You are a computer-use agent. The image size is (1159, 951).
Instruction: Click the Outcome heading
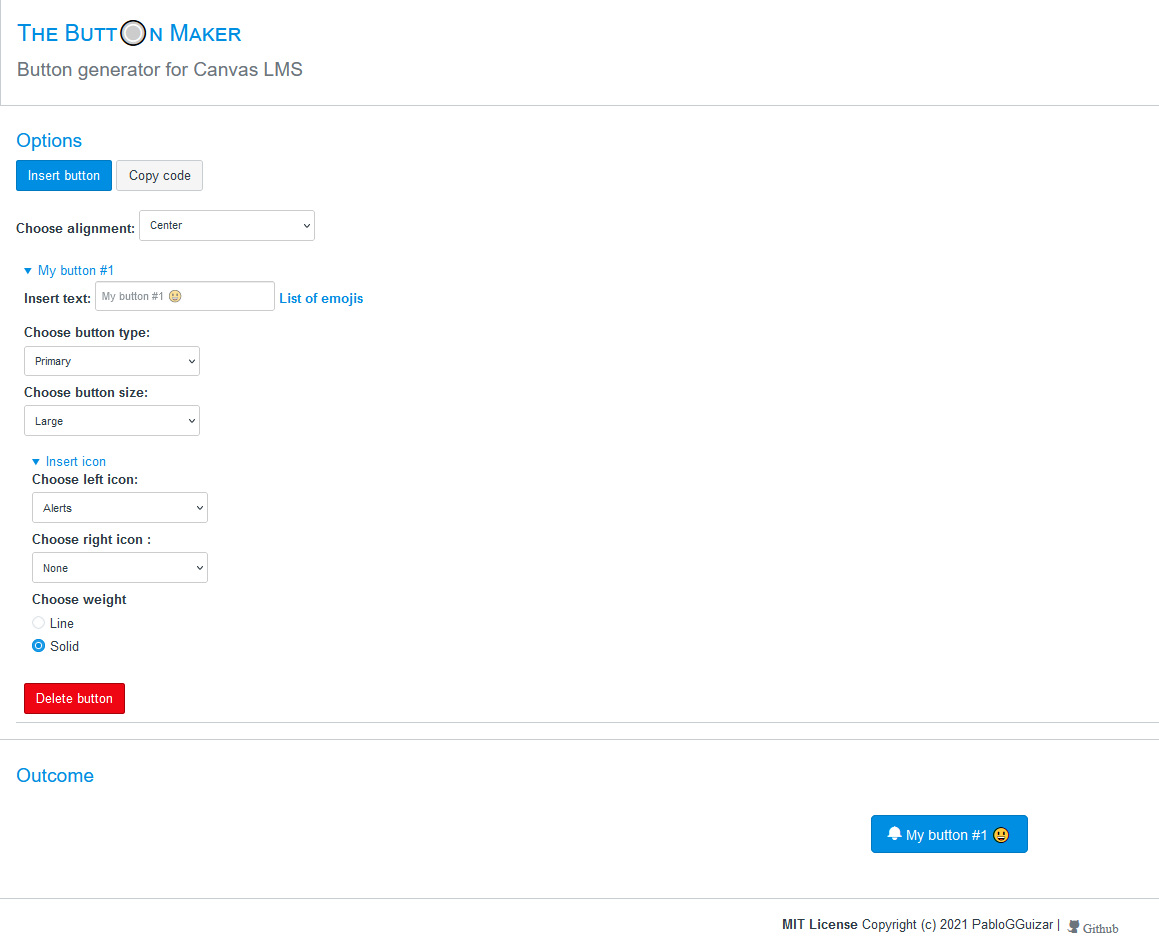(55, 775)
